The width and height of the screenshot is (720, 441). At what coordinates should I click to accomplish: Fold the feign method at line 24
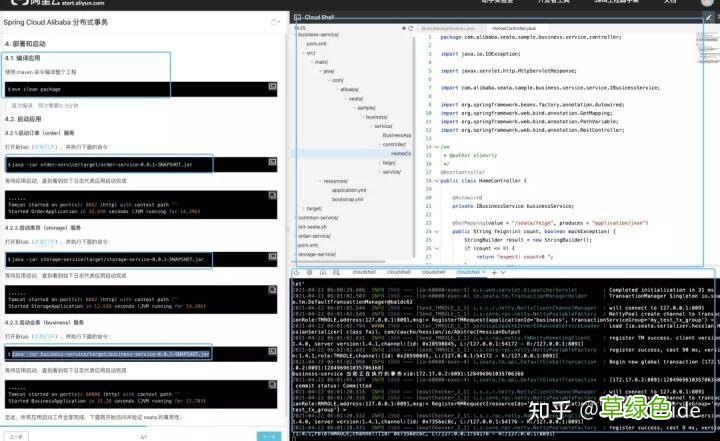tap(437, 232)
